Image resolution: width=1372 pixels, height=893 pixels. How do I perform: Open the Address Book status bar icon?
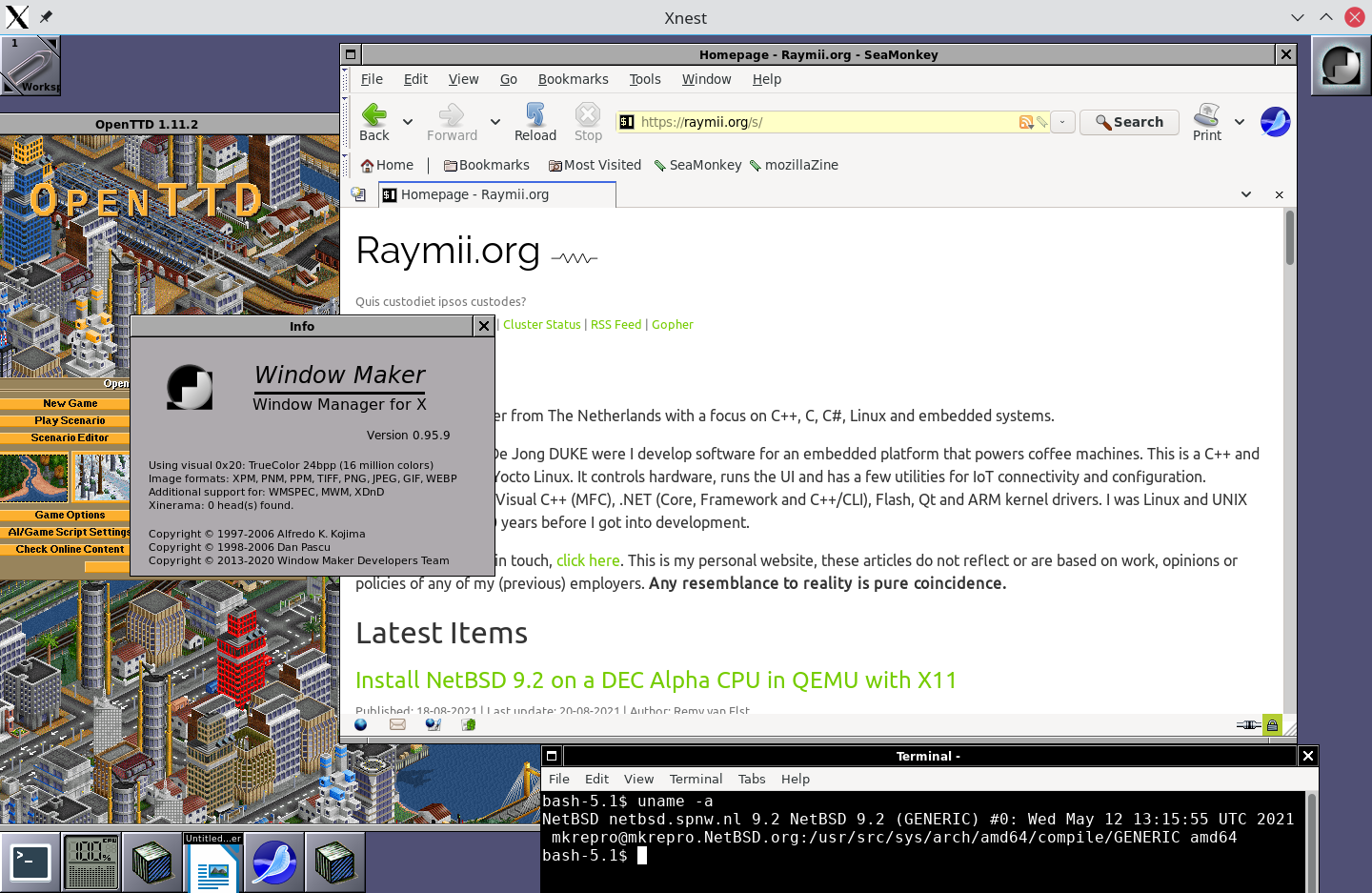[x=467, y=724]
